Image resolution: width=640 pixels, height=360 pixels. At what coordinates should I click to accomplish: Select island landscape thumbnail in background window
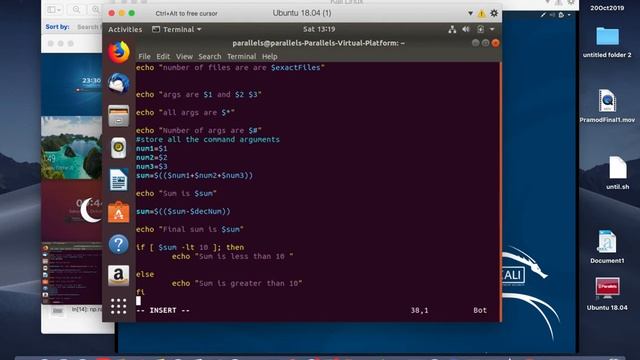click(x=72, y=148)
